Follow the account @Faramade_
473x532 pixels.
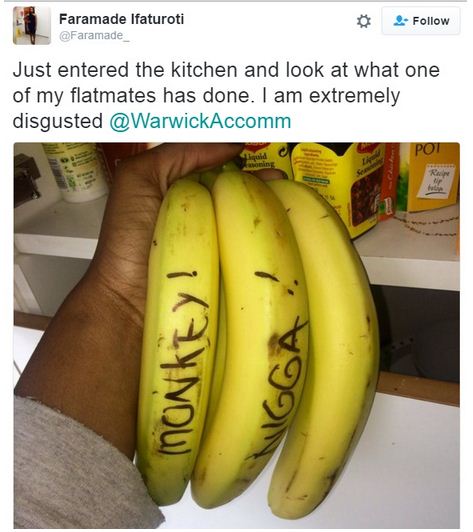(x=421, y=21)
